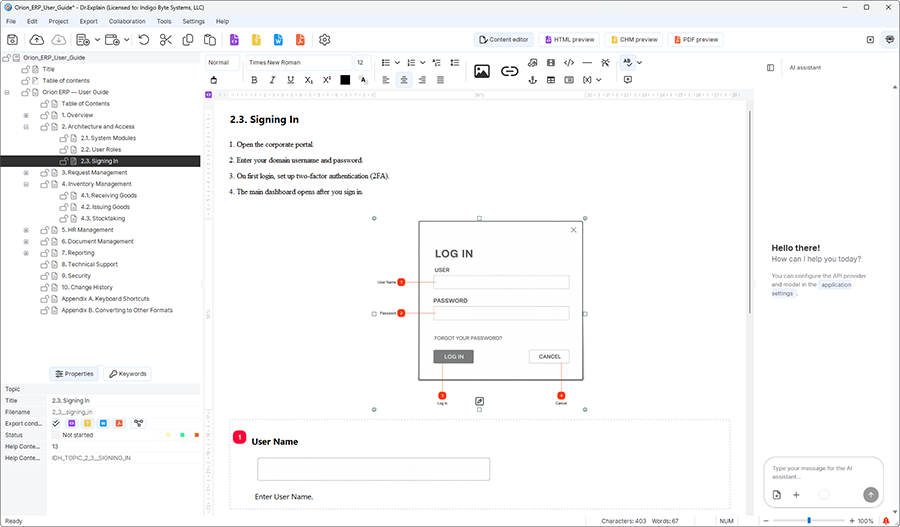Viewport: 900px width, 527px height.
Task: Select the 2.2. User Roles topic
Action: (100, 150)
